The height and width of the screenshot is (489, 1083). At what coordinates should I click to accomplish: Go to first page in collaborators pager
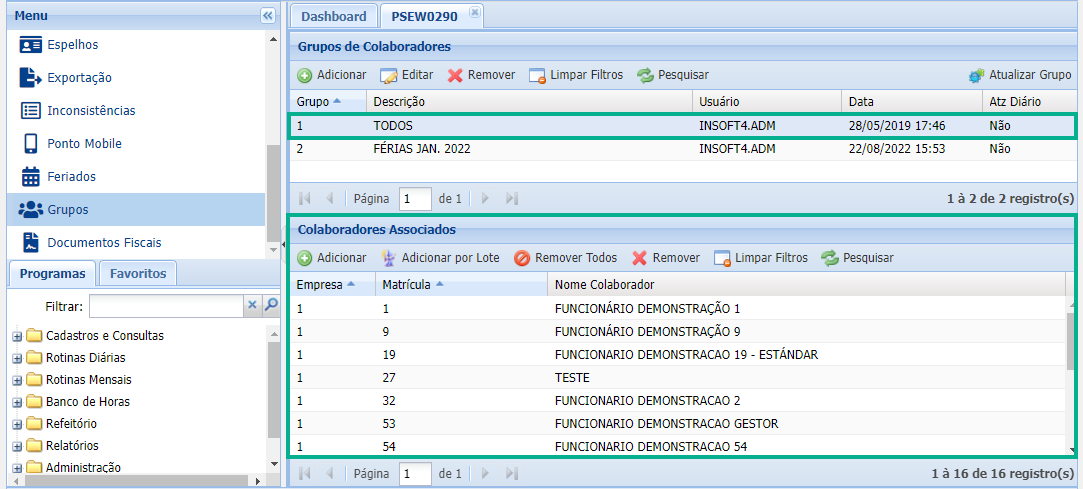point(305,473)
